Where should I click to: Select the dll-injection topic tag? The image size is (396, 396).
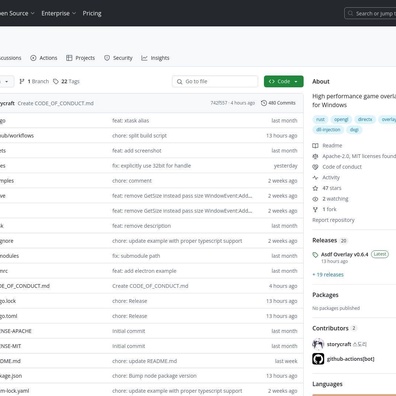(x=328, y=130)
